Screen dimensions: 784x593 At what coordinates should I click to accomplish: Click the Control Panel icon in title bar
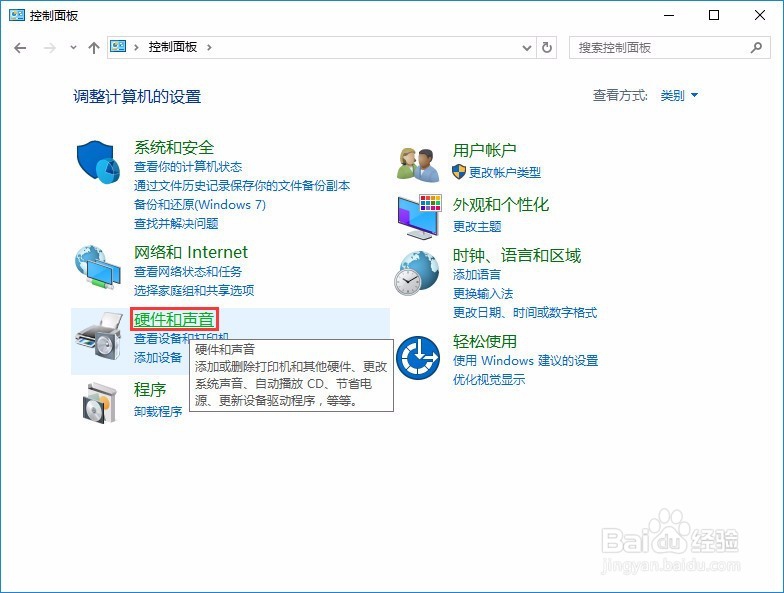(x=16, y=15)
